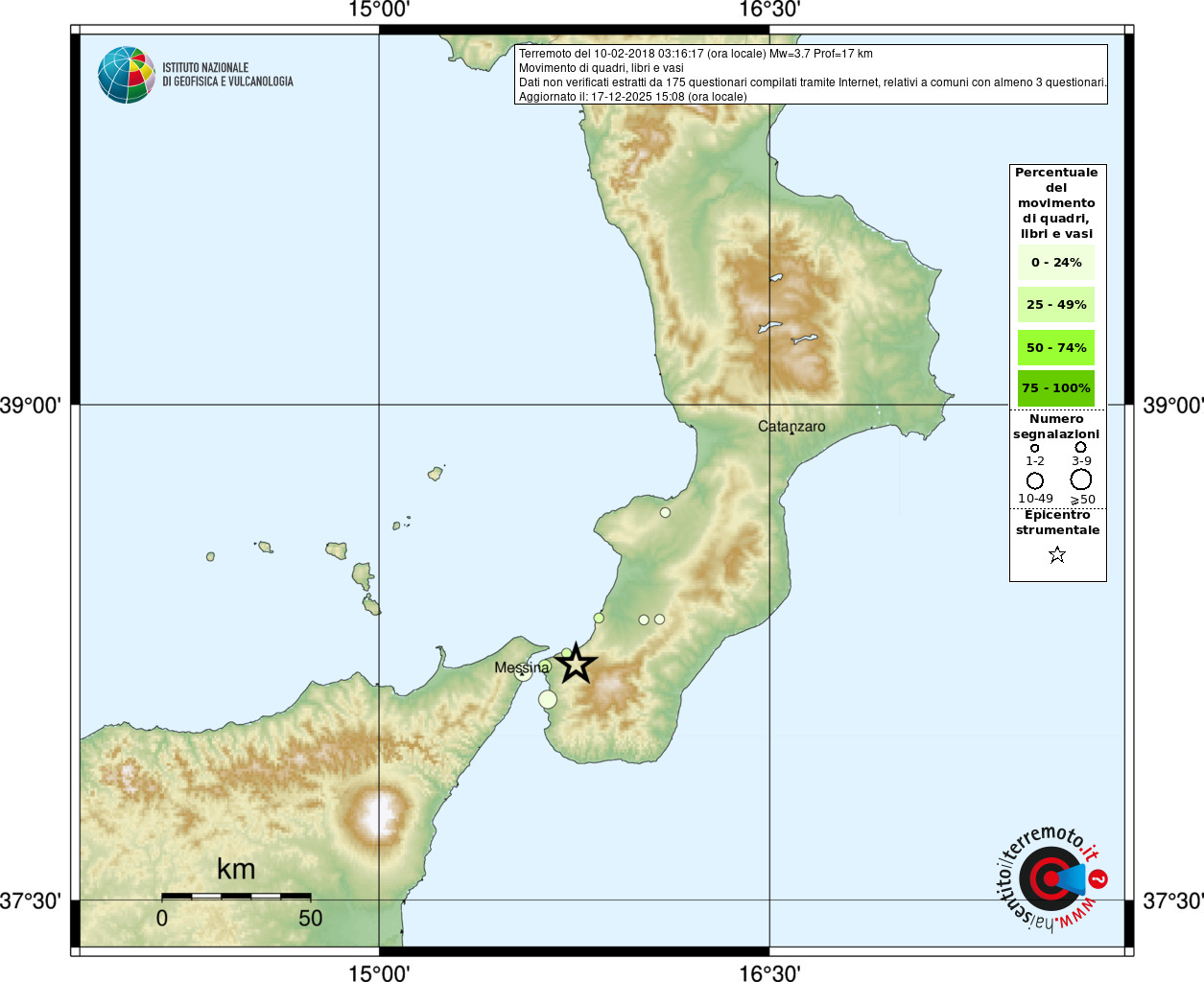Click the report circle north of Catanzaro gulf
Viewport: 1204px width, 982px height.
[x=665, y=512]
